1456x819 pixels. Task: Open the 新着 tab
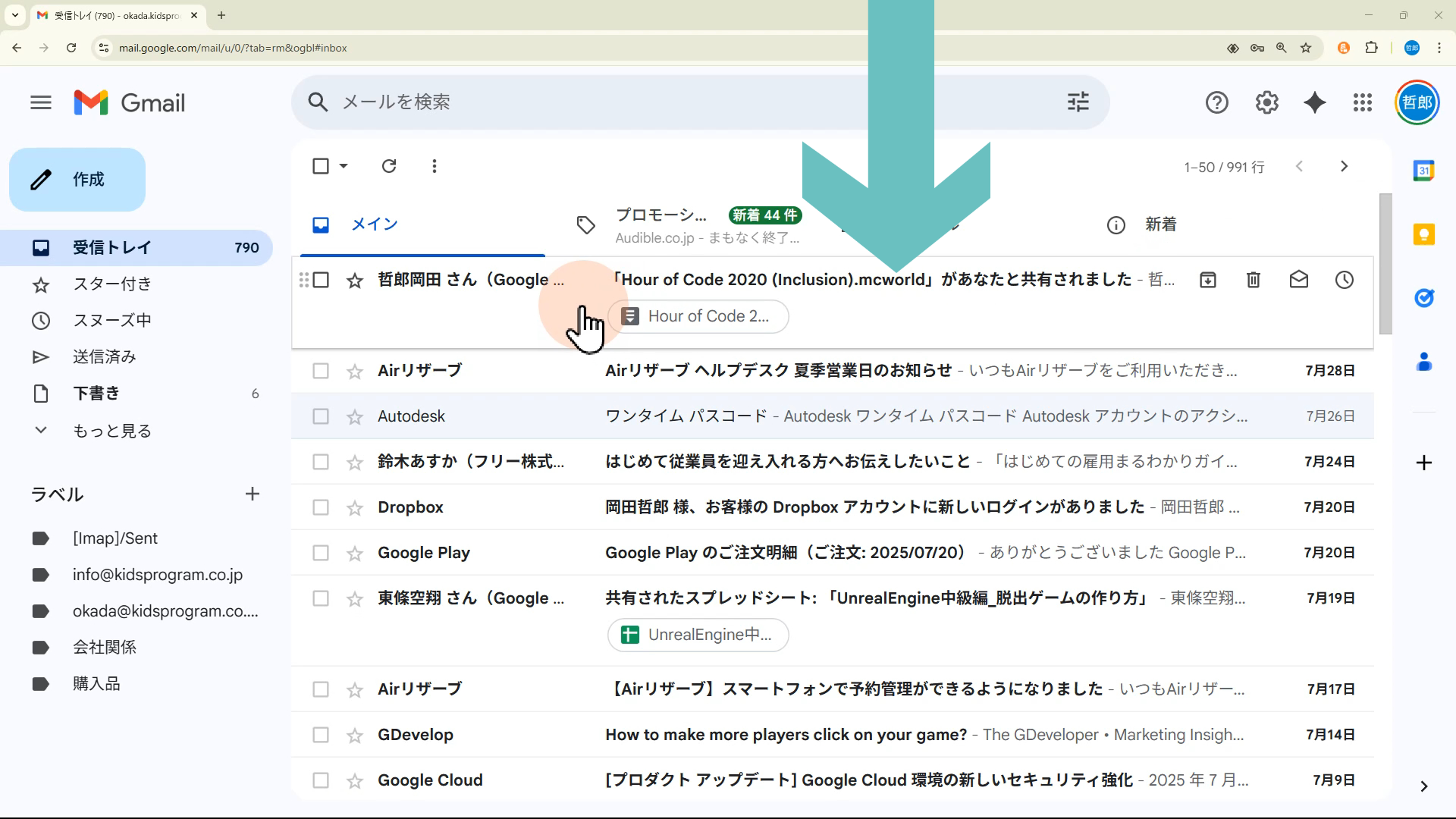[x=1160, y=224]
